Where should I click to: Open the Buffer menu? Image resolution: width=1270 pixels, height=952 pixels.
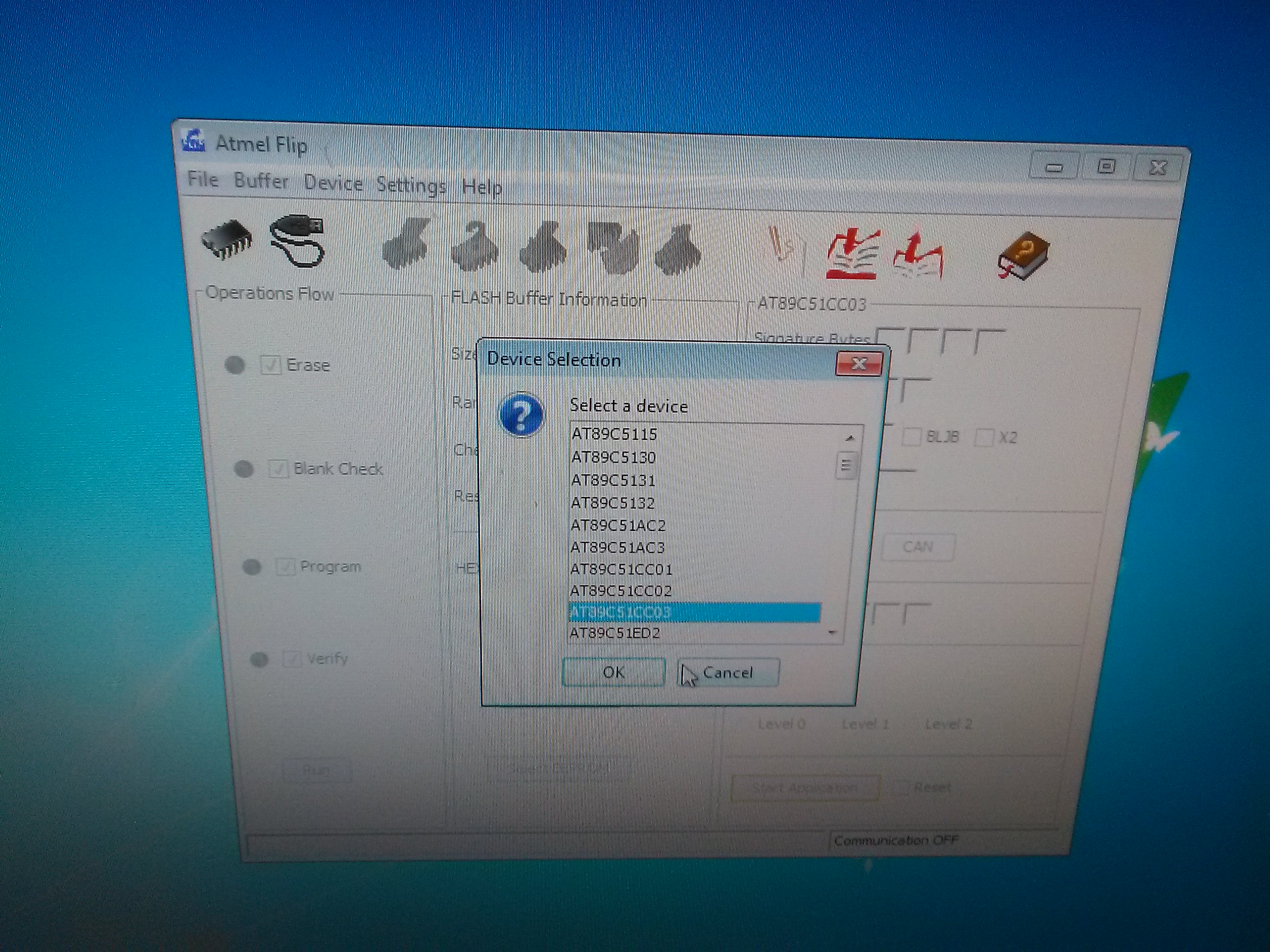(261, 181)
